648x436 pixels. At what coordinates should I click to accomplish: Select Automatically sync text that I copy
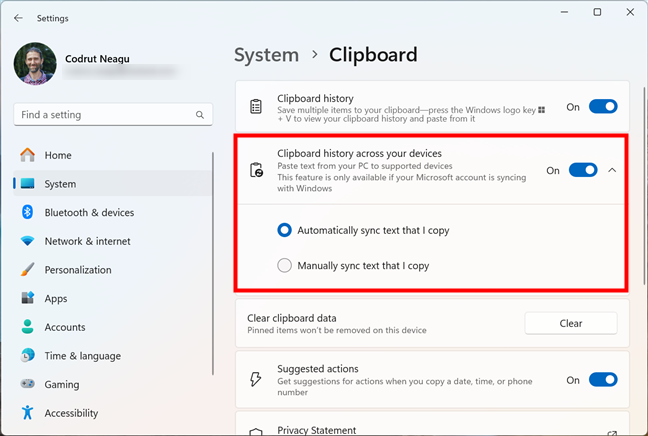[364, 230]
